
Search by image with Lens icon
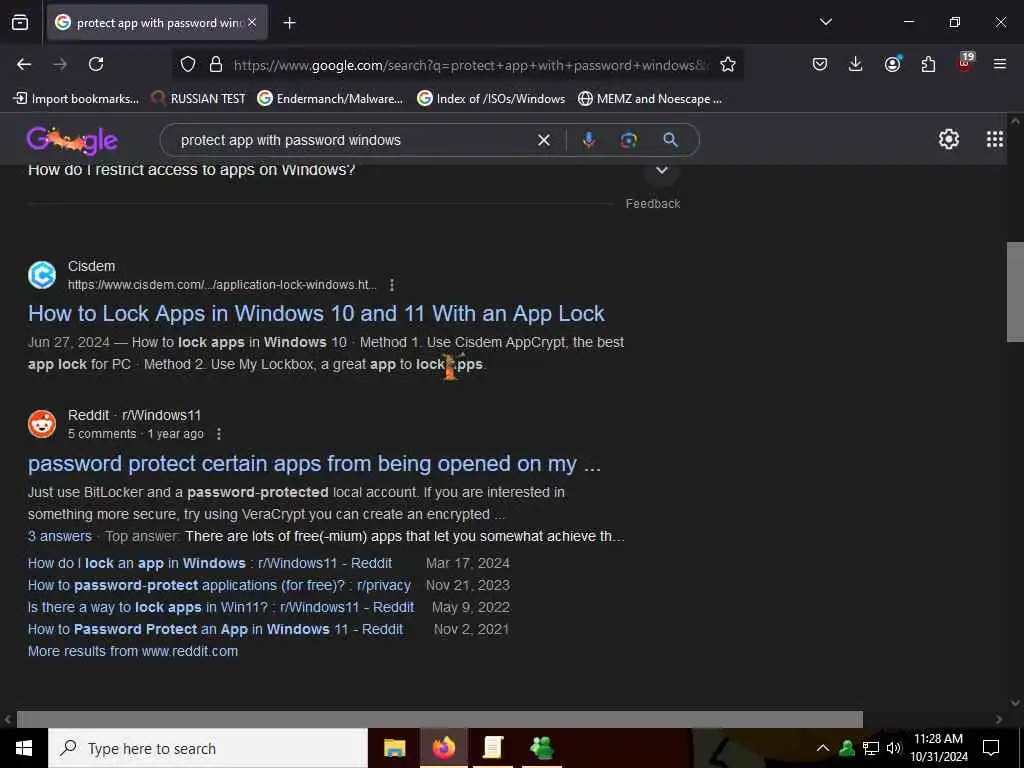coord(628,140)
